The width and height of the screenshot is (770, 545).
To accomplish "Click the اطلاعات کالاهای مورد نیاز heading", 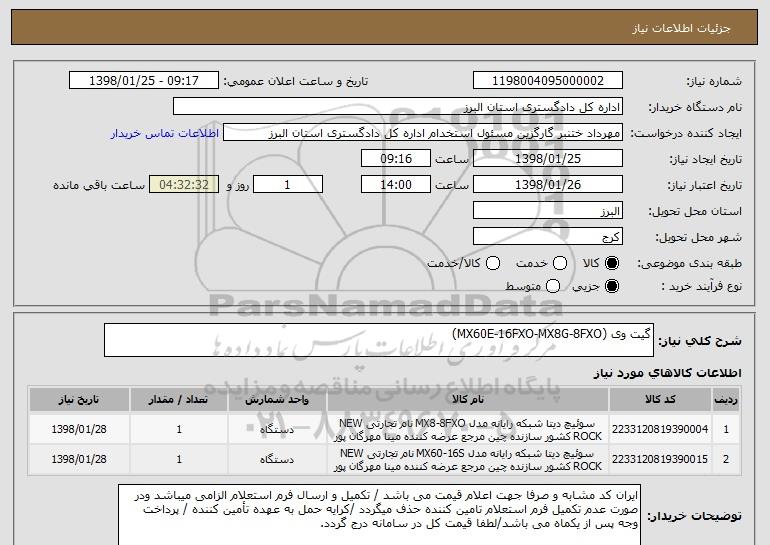I will pyautogui.click(x=667, y=373).
